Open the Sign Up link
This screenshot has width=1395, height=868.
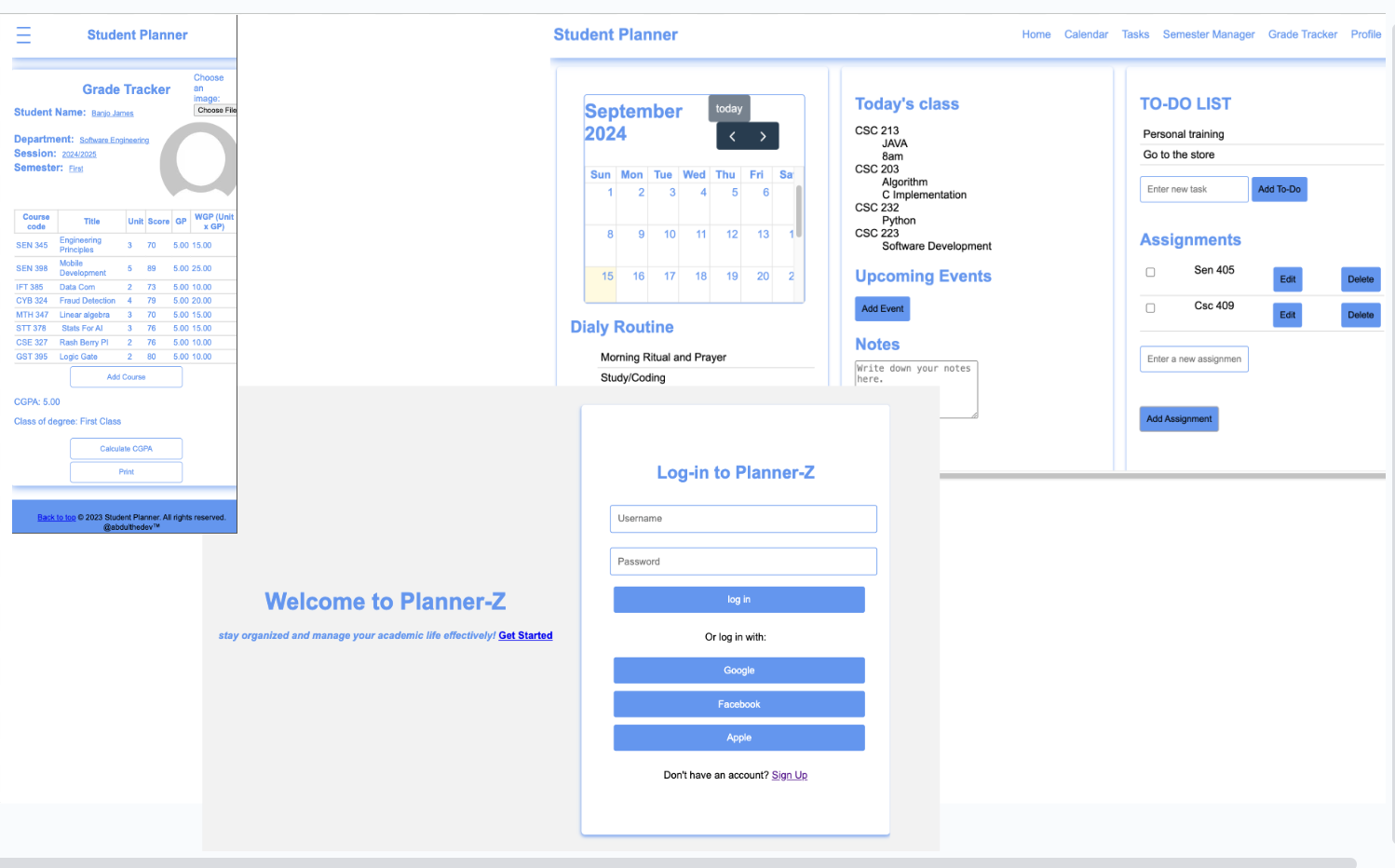tap(790, 775)
